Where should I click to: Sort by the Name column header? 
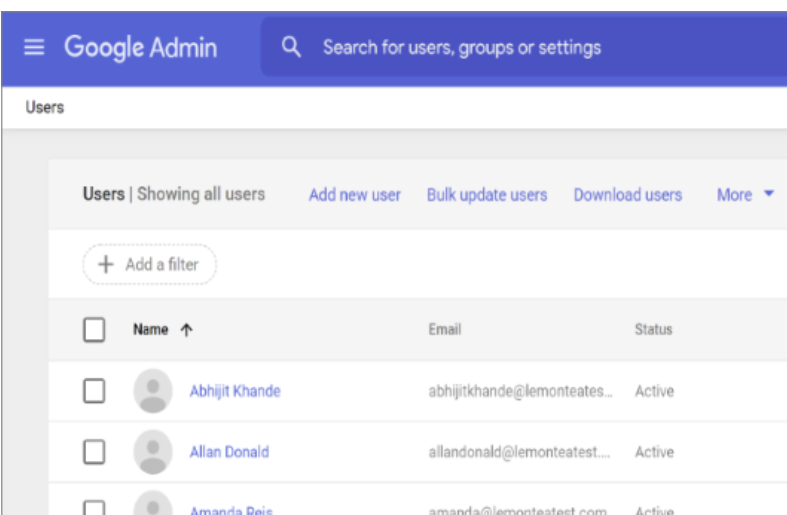pos(151,330)
